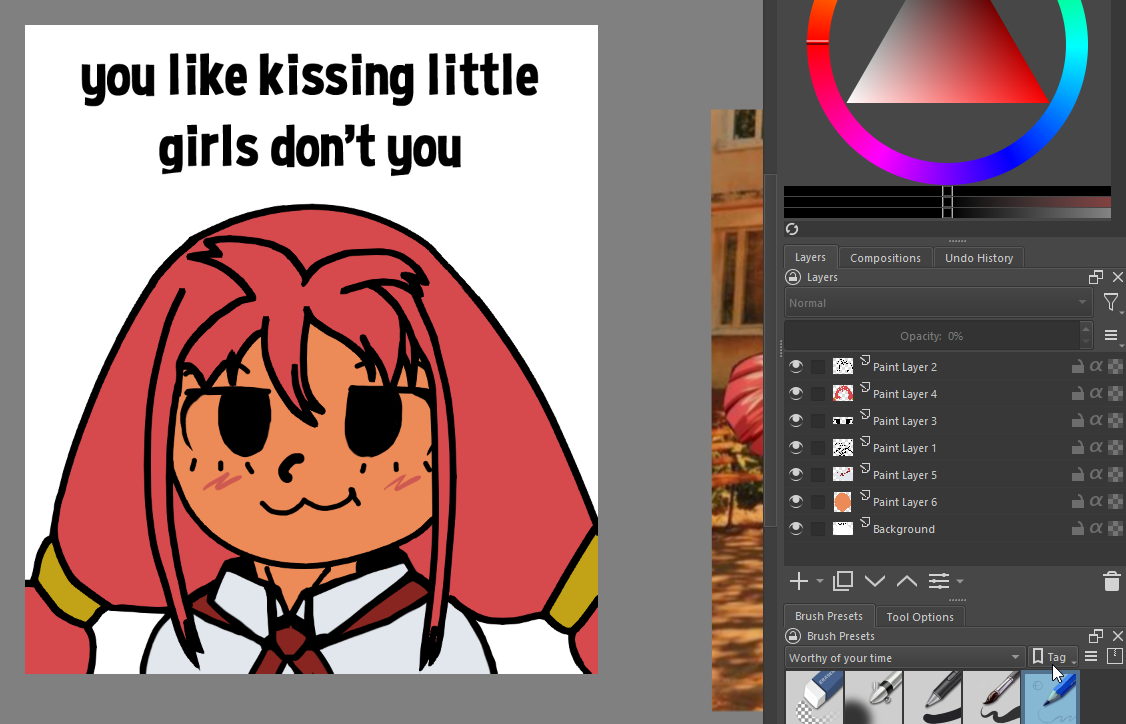
Task: Adjust the layer Opacity slider
Action: 932,335
